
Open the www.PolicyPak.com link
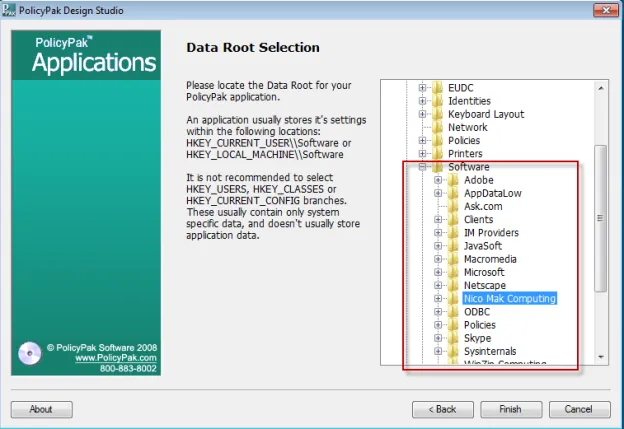coord(116,358)
